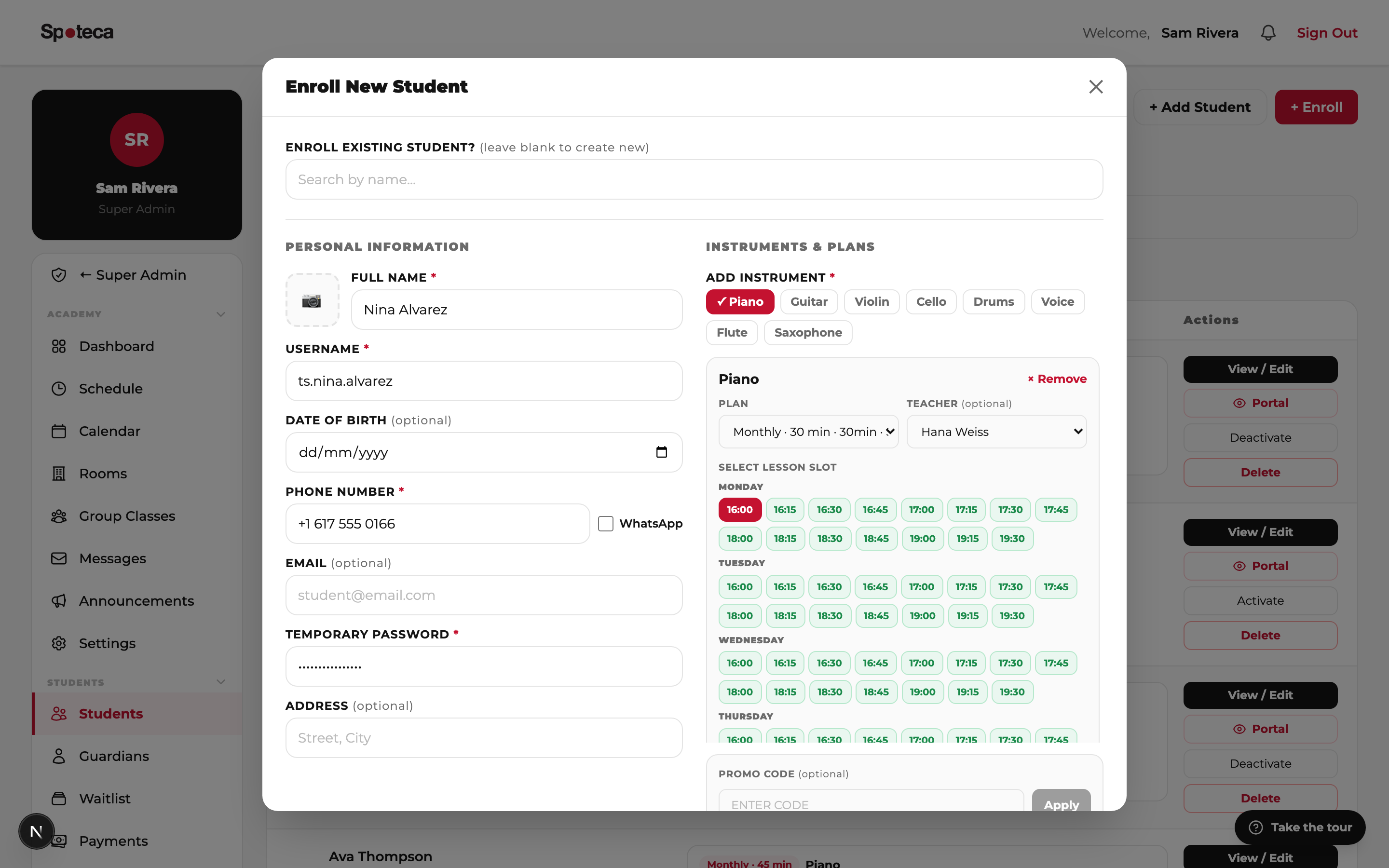Click the Students icon in sidebar
This screenshot has width=1389, height=868.
[58, 714]
